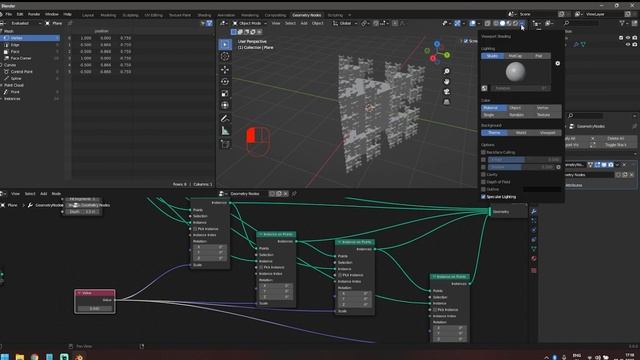Toggle viewport visibility eye in outliner first row
The image size is (640, 360).
click(628, 38)
